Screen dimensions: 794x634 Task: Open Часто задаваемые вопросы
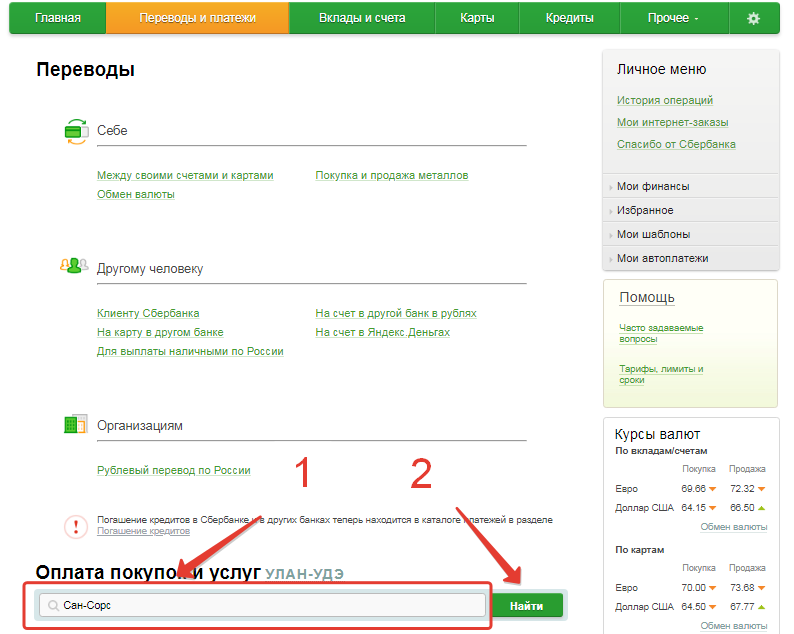661,333
